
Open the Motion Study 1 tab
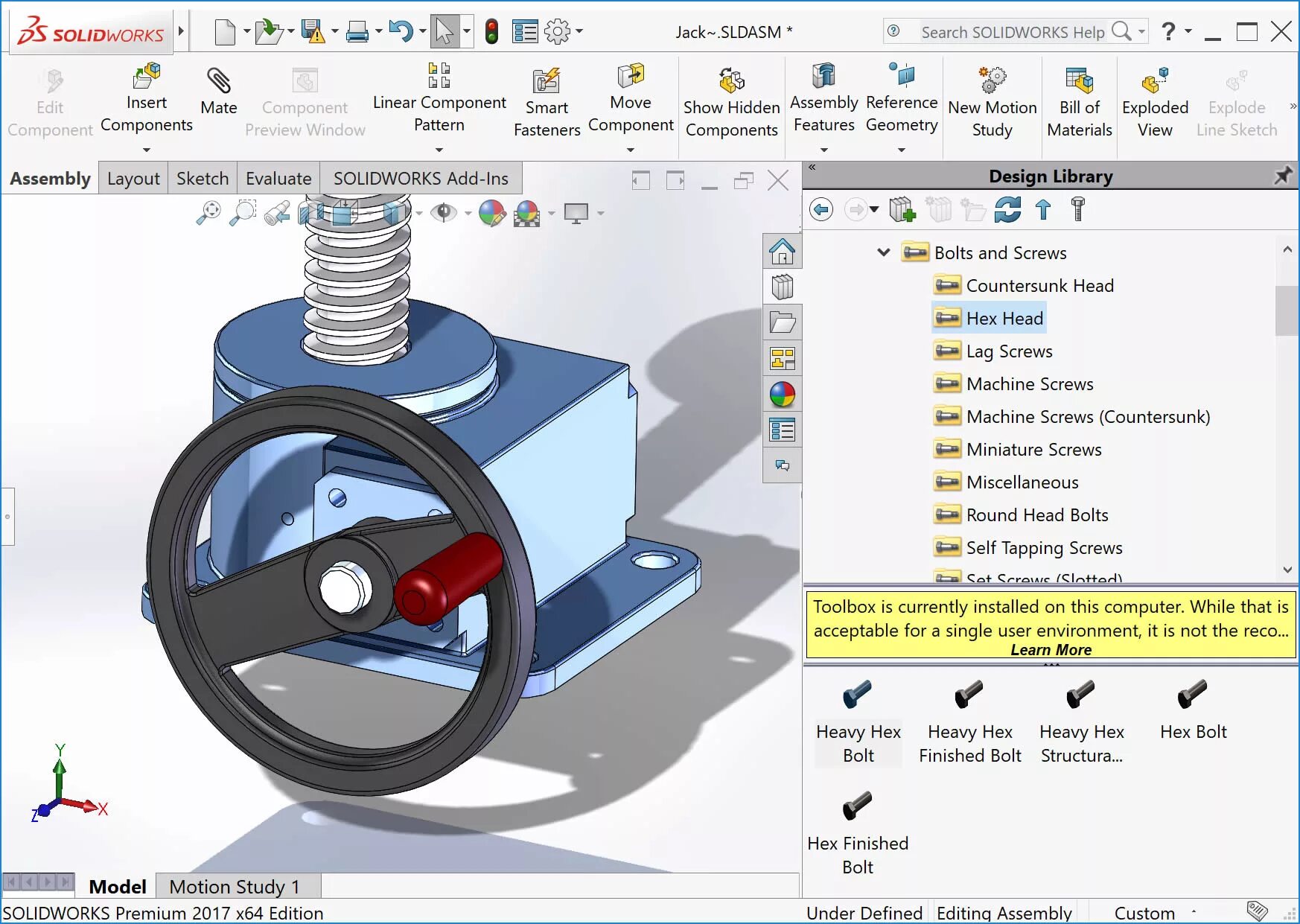pos(235,887)
